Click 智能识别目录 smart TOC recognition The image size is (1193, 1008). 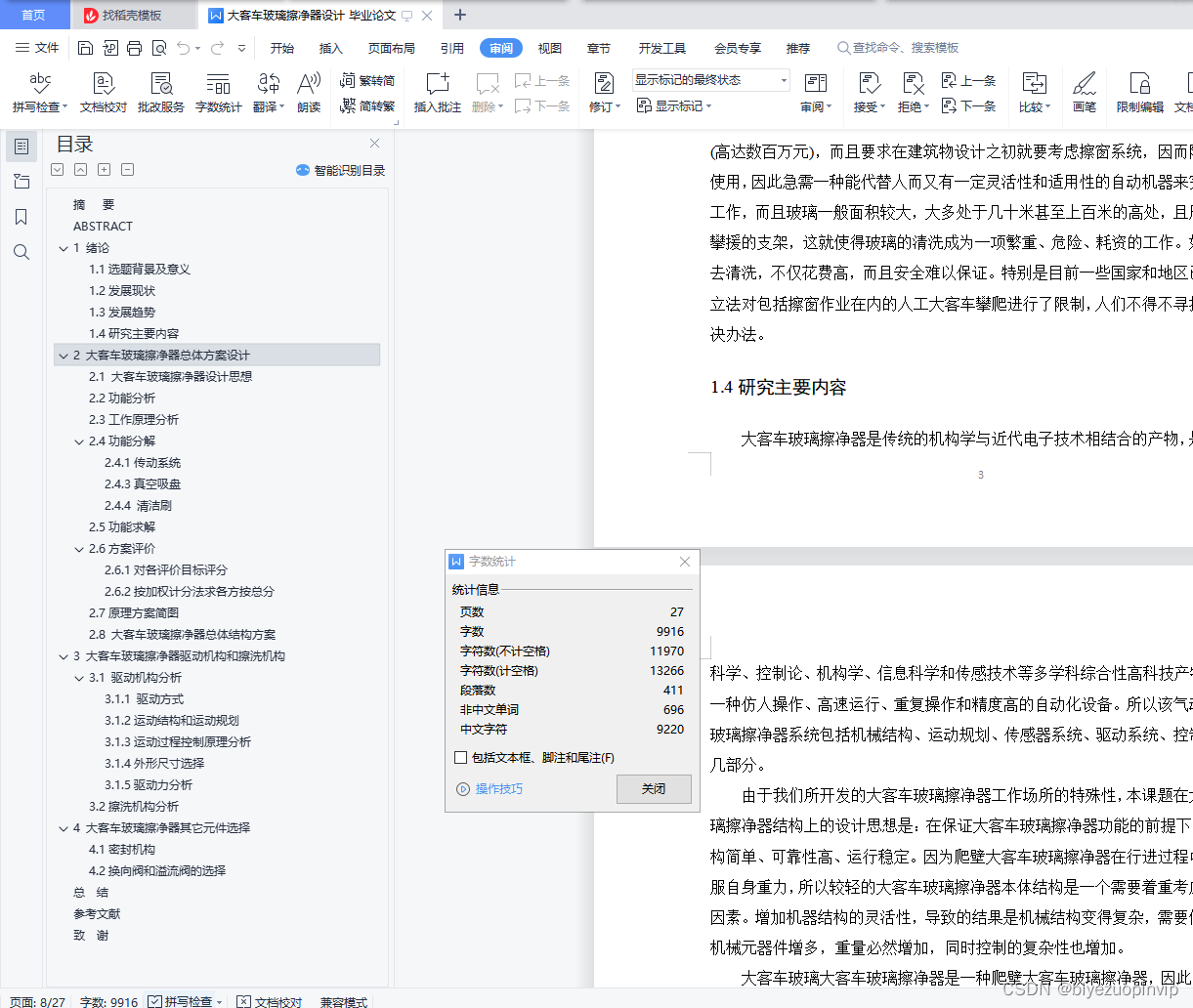(x=340, y=170)
